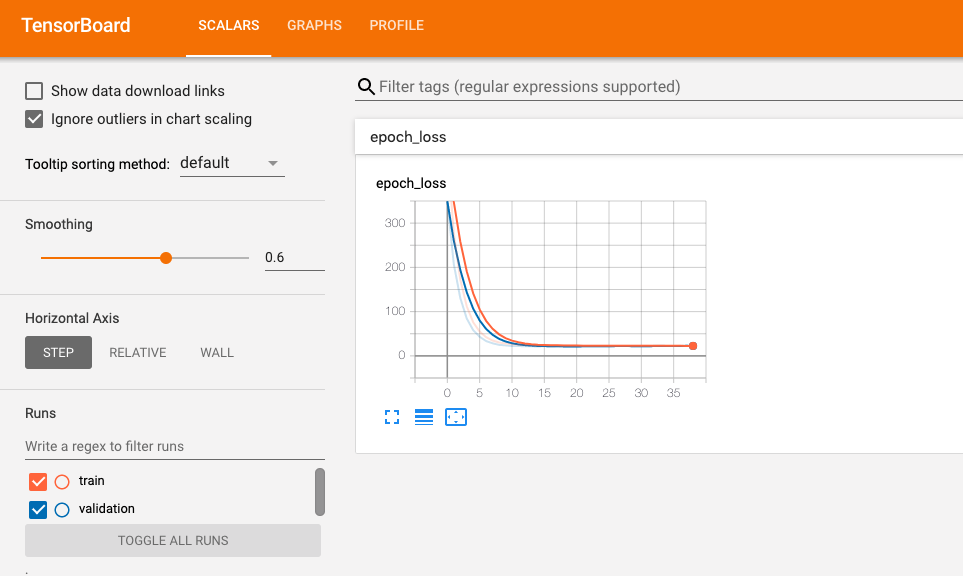This screenshot has height=576, width=963.
Task: Toggle y-axis log scale icon
Action: (424, 417)
